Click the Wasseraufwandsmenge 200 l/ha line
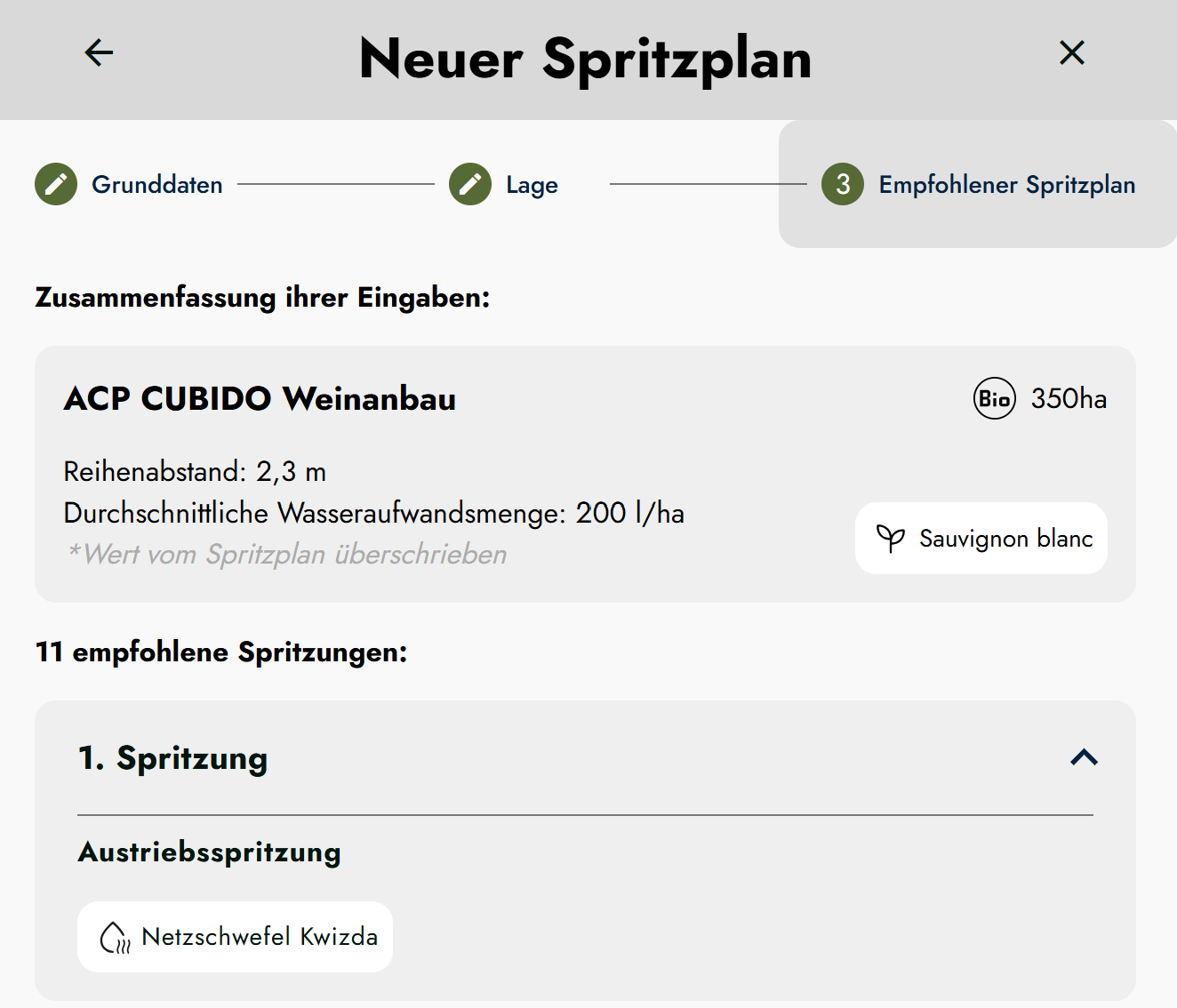The height and width of the screenshot is (1008, 1177). (373, 513)
